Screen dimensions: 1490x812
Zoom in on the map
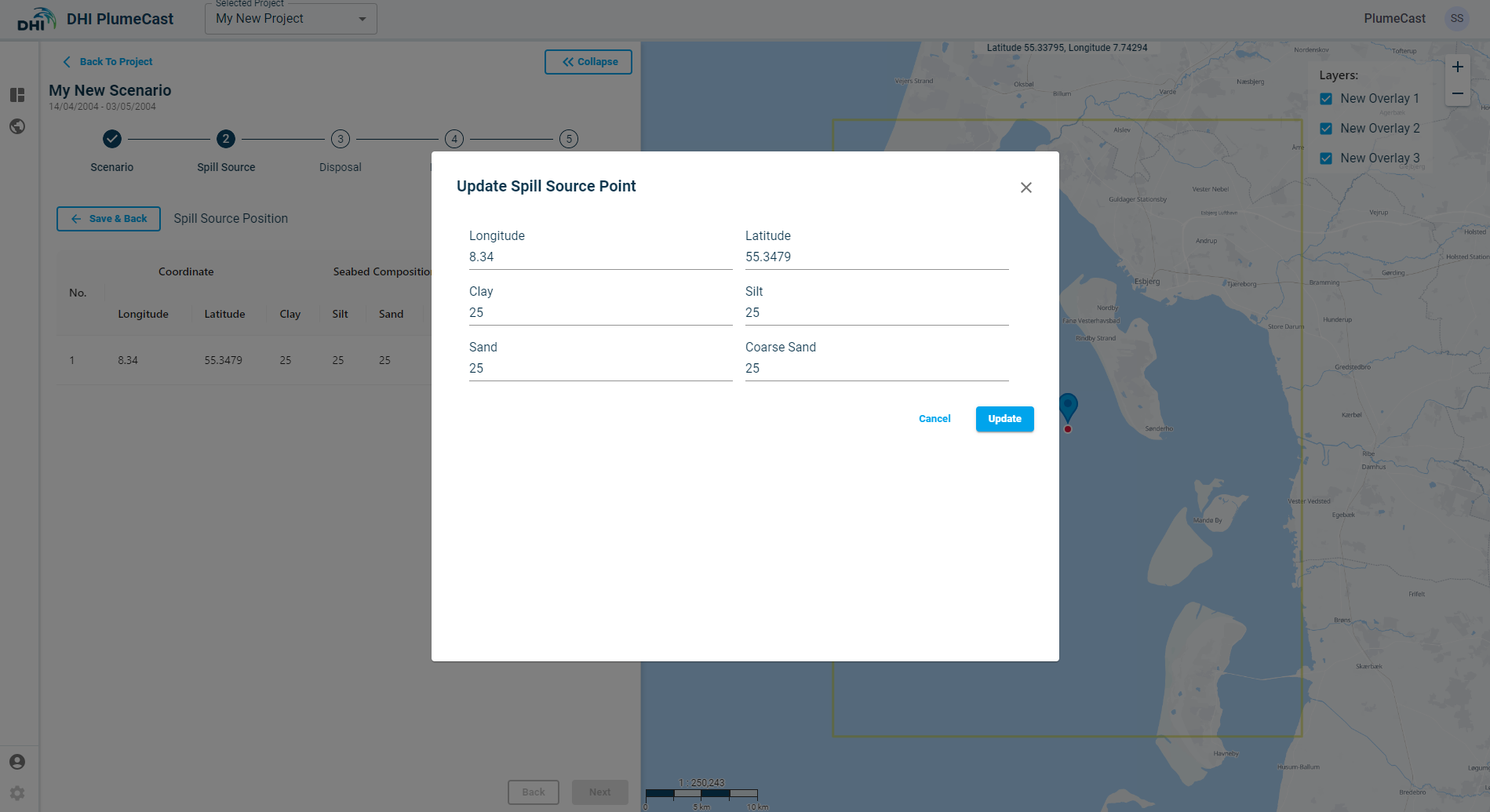pyautogui.click(x=1457, y=67)
